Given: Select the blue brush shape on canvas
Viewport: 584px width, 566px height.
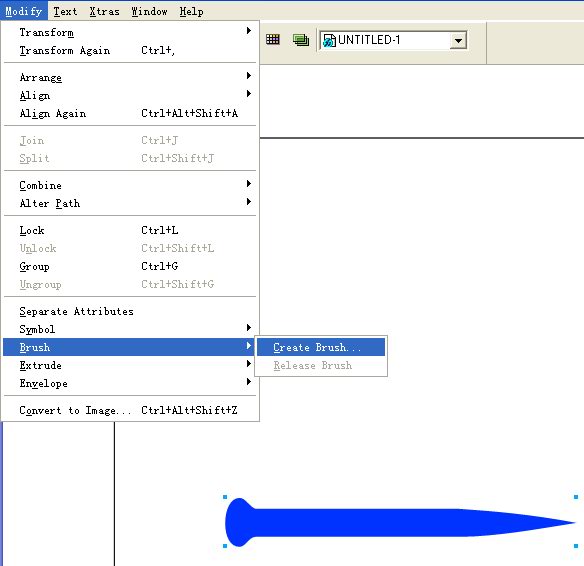Looking at the screenshot, I should 399,522.
